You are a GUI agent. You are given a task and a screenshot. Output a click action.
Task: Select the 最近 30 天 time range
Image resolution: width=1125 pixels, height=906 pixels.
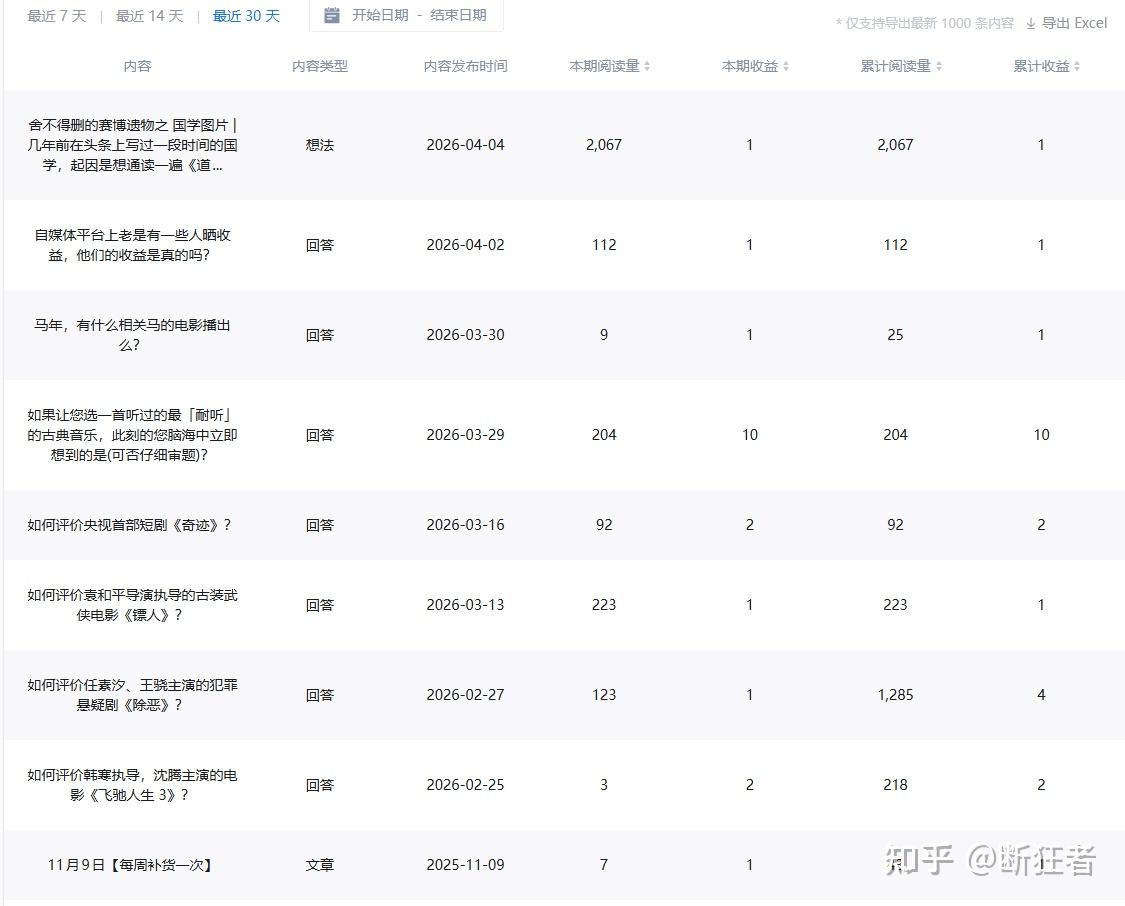click(x=246, y=16)
